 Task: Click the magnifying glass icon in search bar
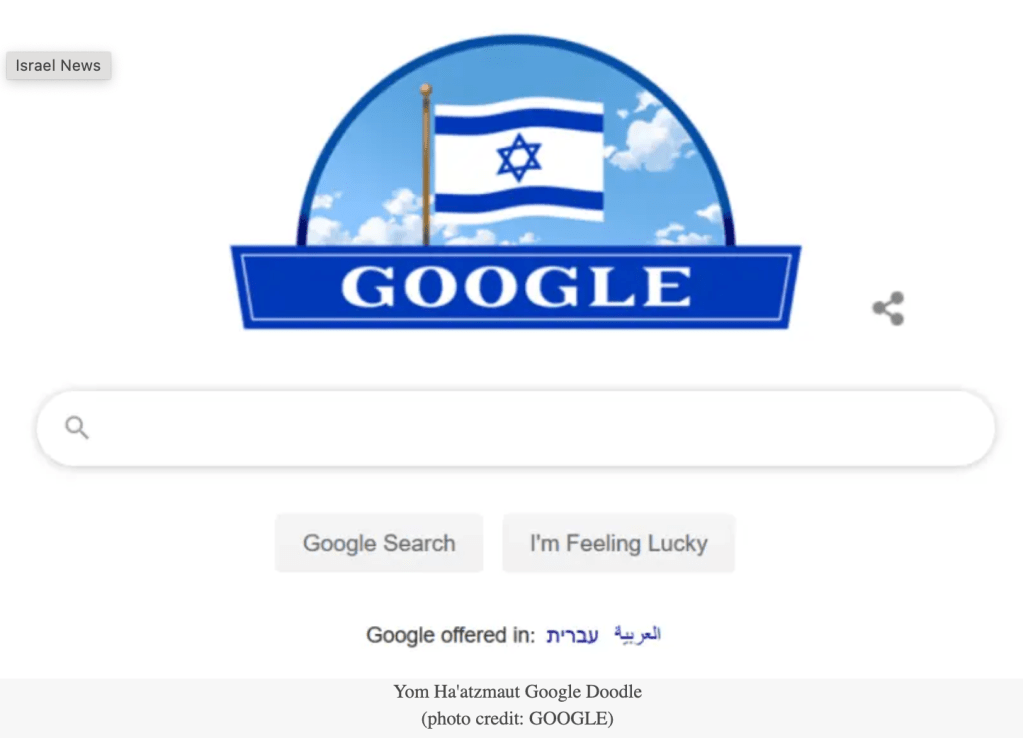click(76, 427)
